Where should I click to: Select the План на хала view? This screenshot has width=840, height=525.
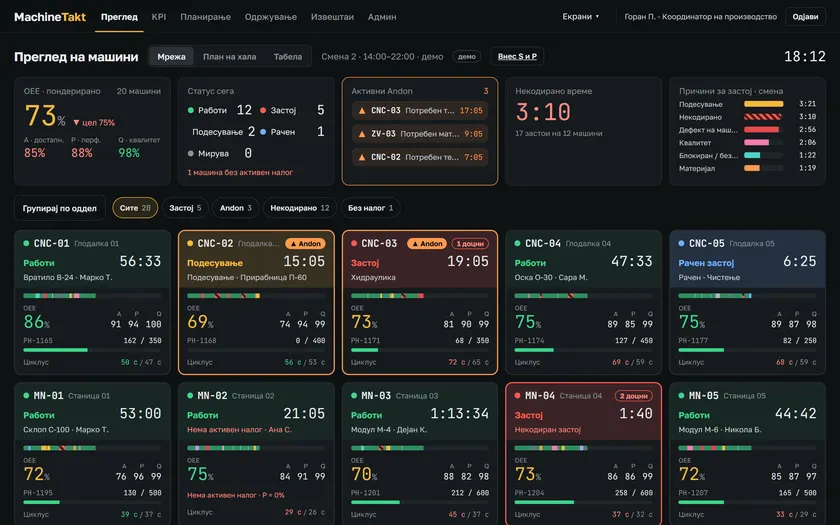tap(229, 56)
